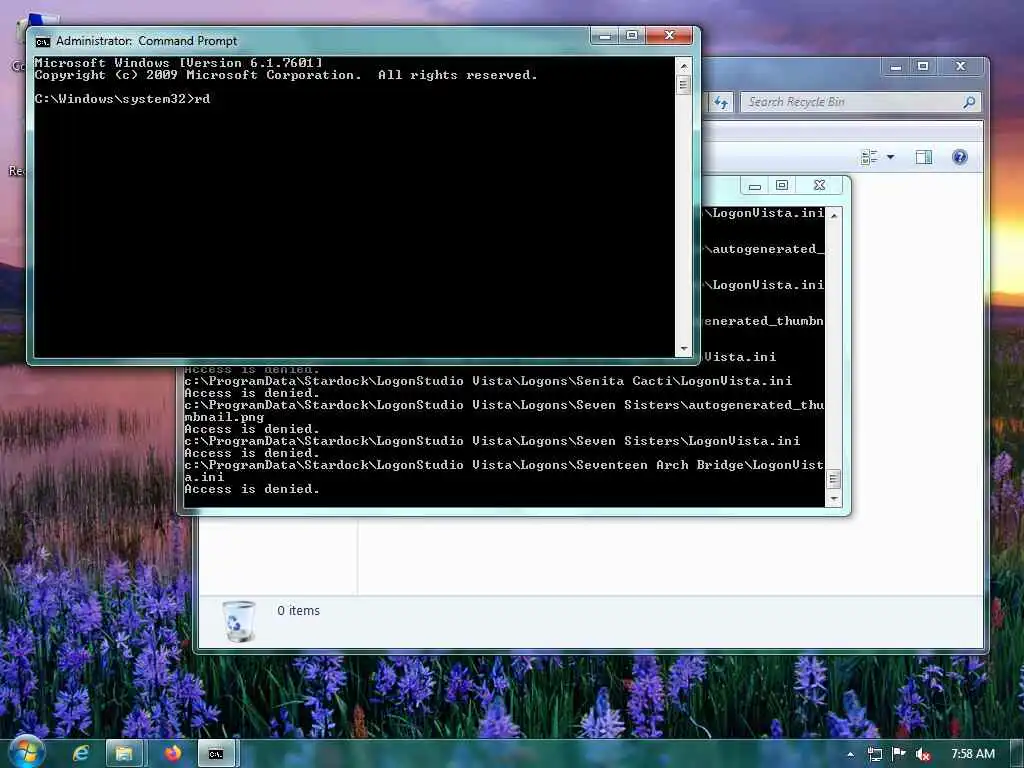Click the '0 items' status text
Screen dimensions: 1024x768
pos(298,611)
